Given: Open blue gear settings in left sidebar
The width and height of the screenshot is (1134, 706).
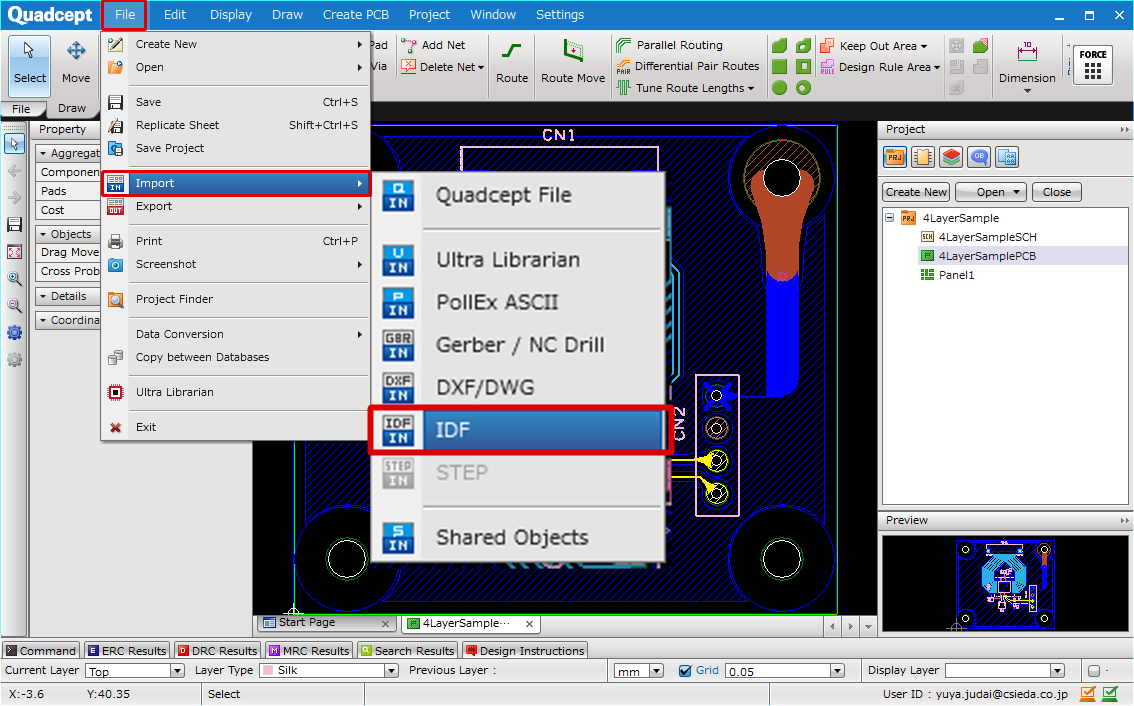Looking at the screenshot, I should 14,333.
